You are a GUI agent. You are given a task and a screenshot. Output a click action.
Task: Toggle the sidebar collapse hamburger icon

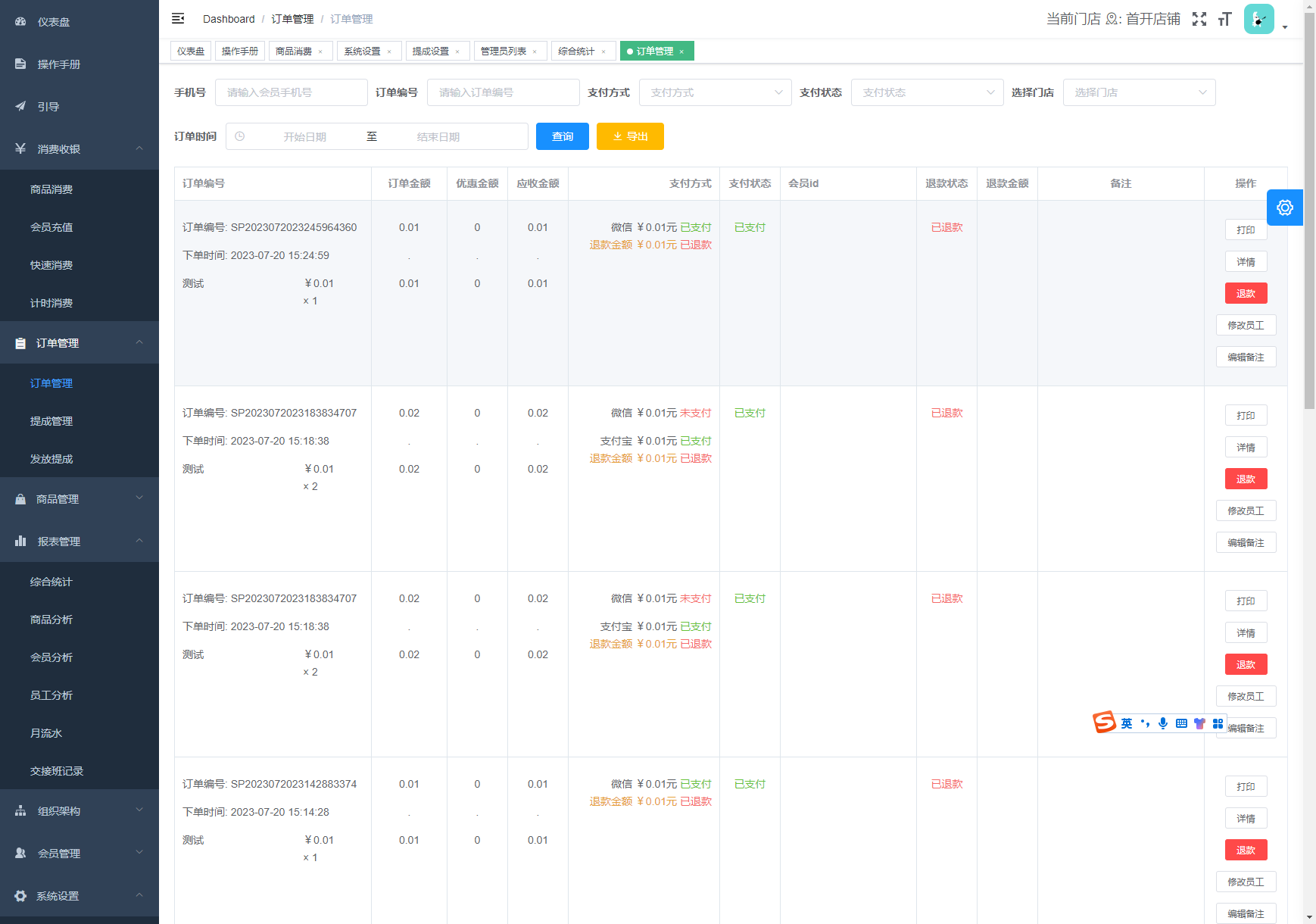178,19
